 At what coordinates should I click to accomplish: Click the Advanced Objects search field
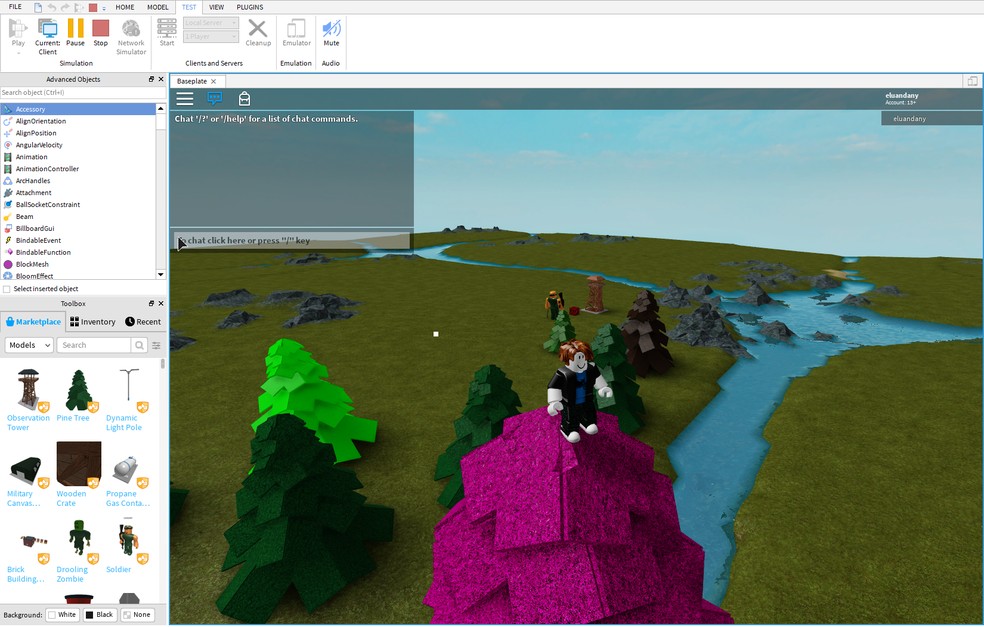[x=83, y=92]
